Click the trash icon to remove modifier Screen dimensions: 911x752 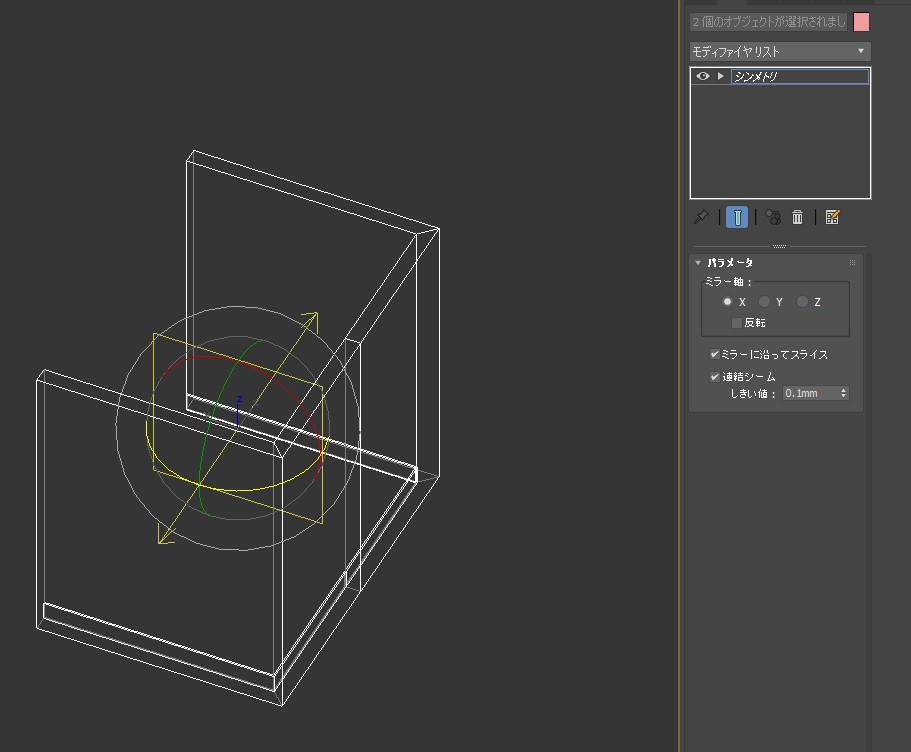pyautogui.click(x=797, y=217)
